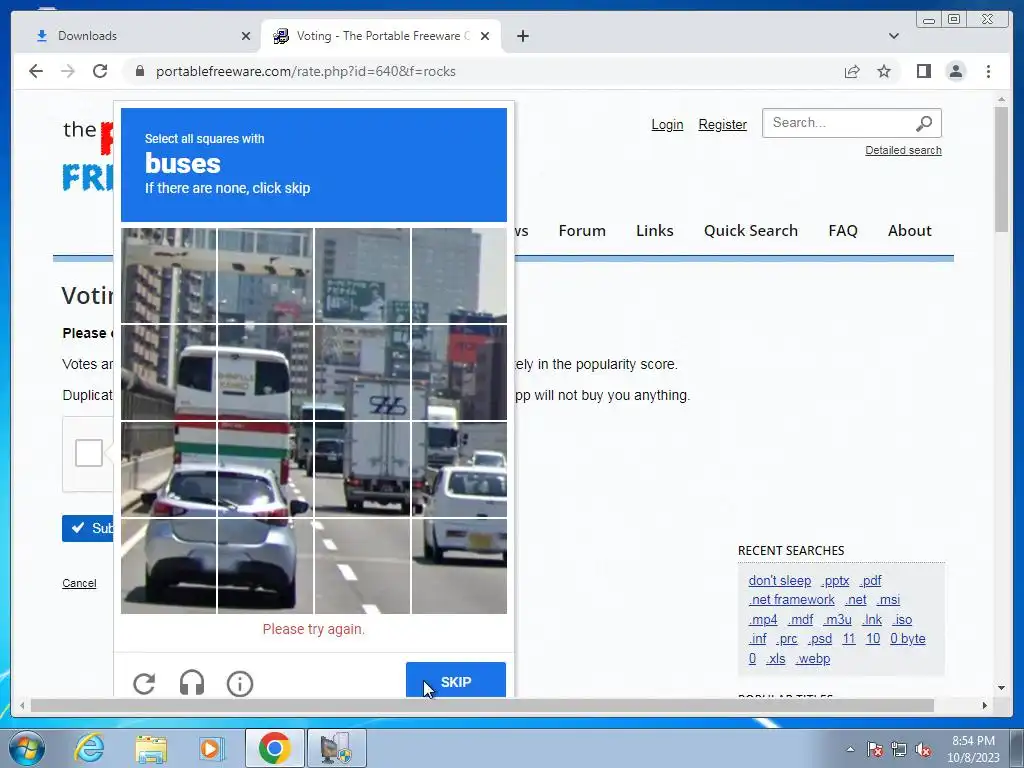This screenshot has width=1024, height=768.
Task: Tick the captcha checkbox on the voting page
Action: pyautogui.click(x=89, y=453)
